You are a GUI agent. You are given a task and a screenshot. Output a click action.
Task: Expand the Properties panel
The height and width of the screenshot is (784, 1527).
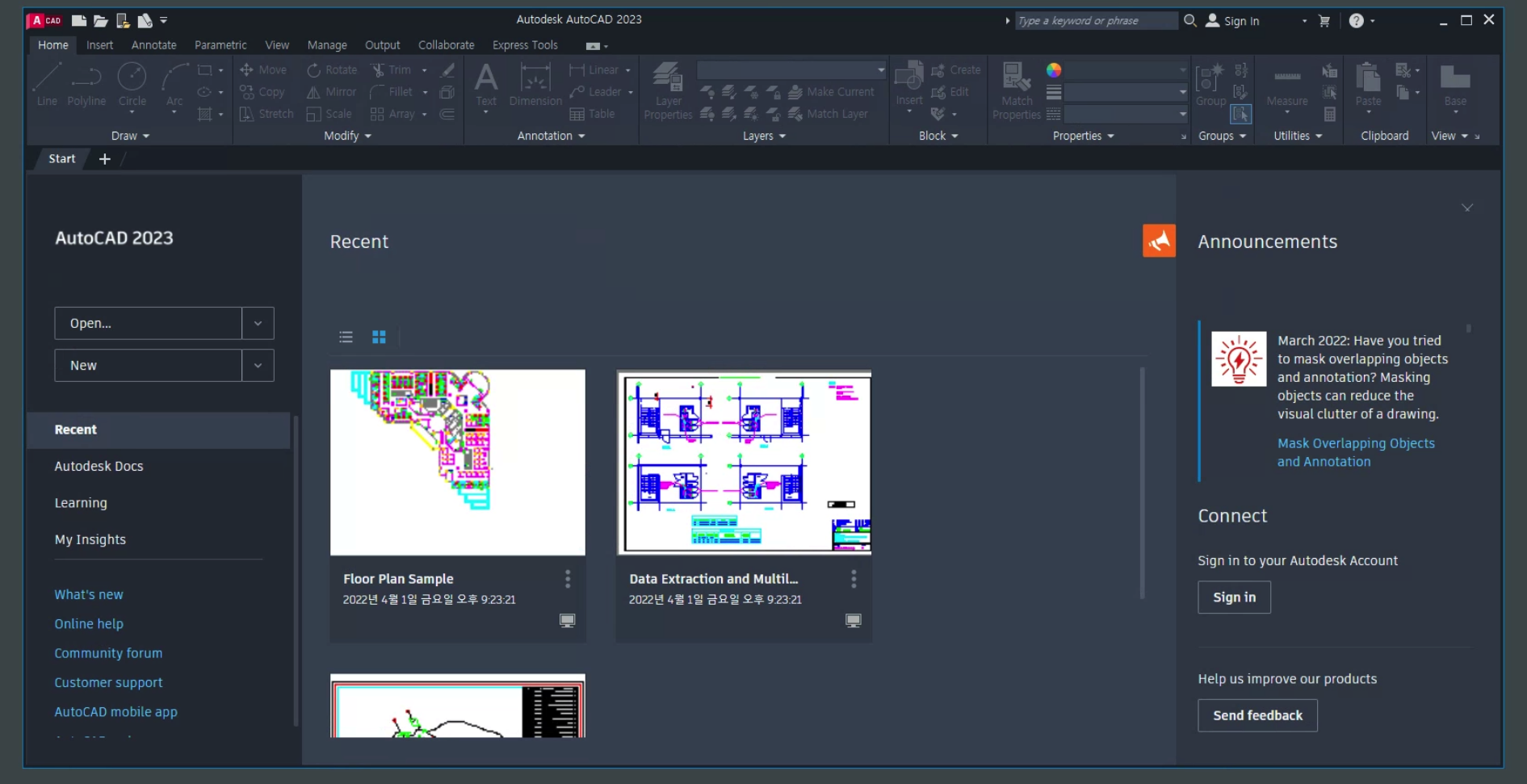pos(1084,136)
